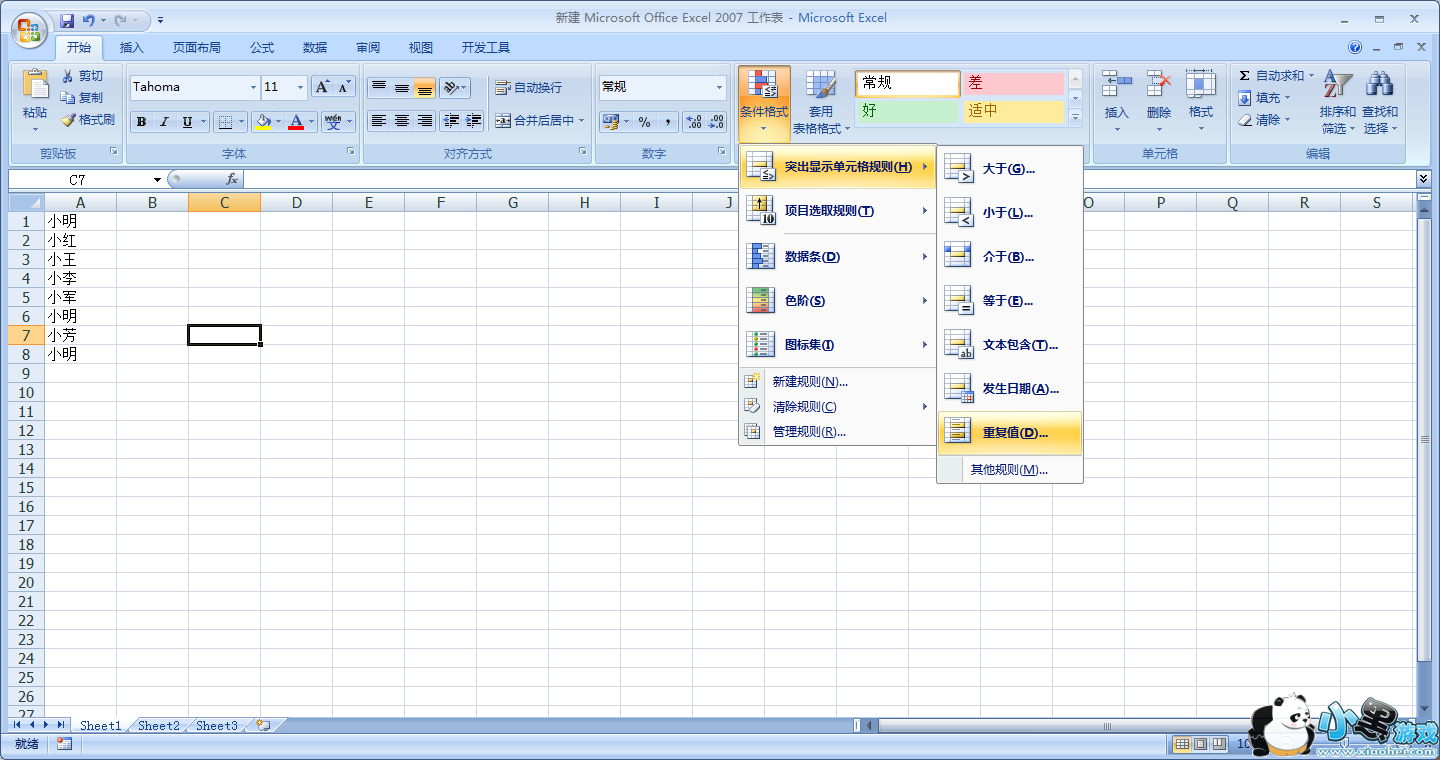Click the Find and Select binoculars icon
Viewport: 1440px width, 760px height.
pyautogui.click(x=1380, y=86)
